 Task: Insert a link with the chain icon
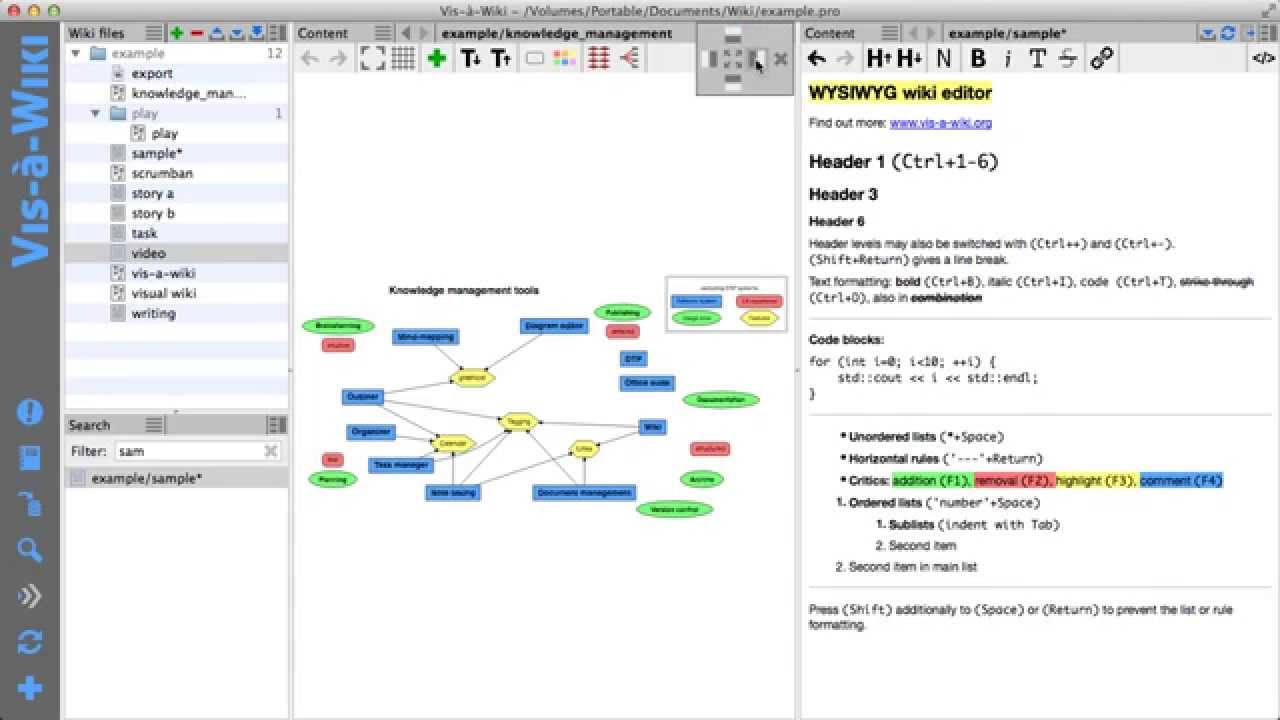1102,59
